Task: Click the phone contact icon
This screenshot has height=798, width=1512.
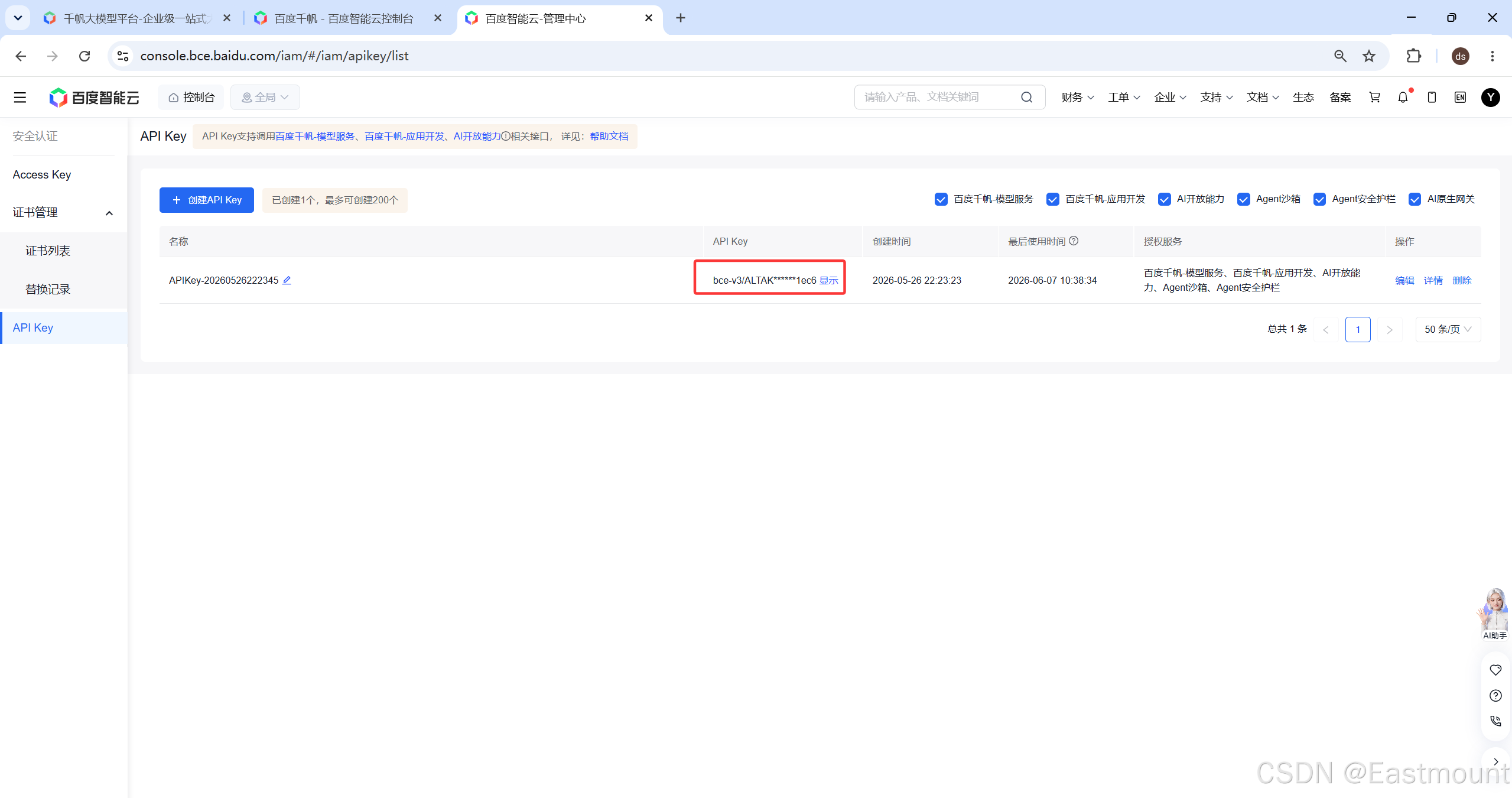Action: [1495, 721]
